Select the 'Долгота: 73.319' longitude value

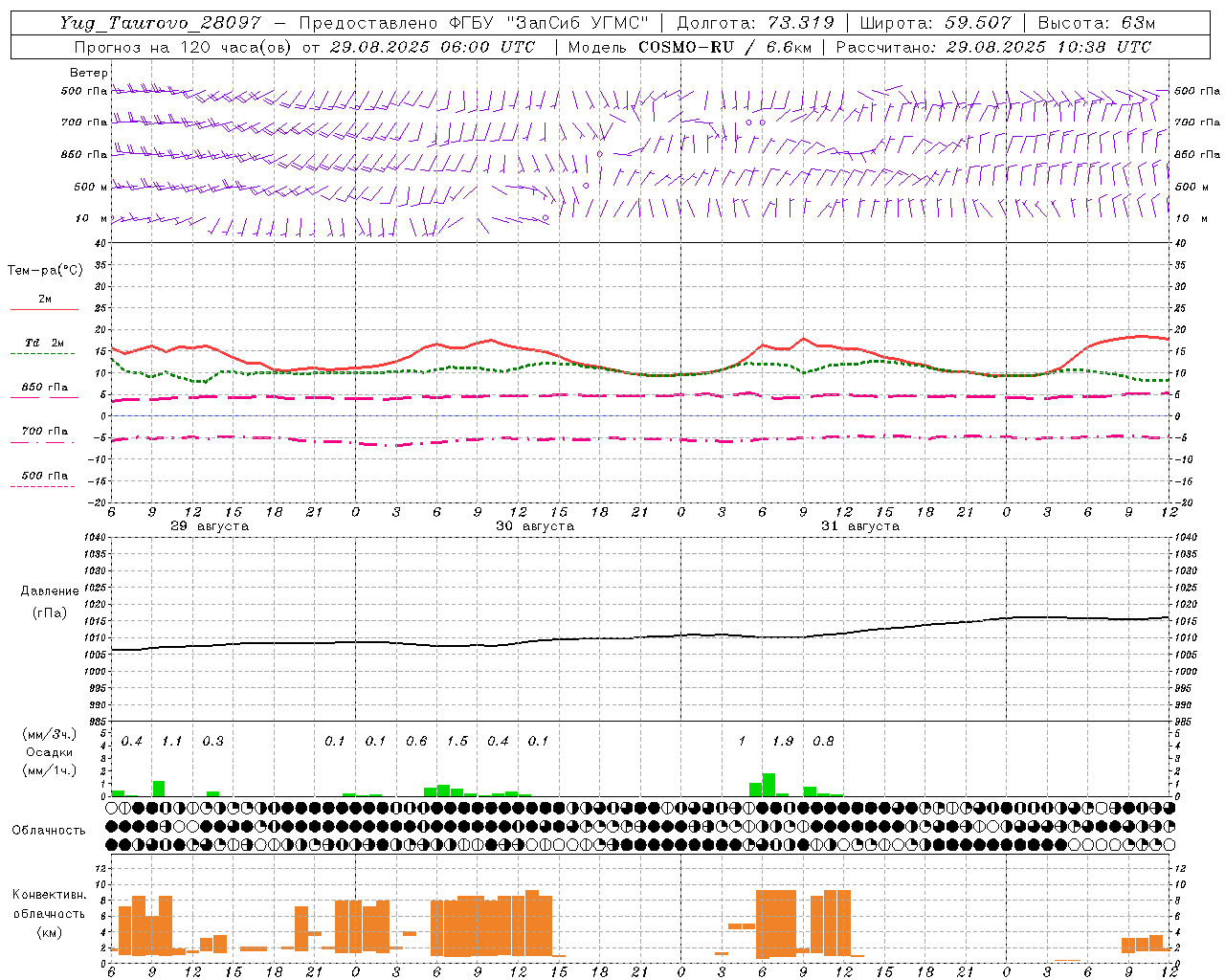click(755, 23)
